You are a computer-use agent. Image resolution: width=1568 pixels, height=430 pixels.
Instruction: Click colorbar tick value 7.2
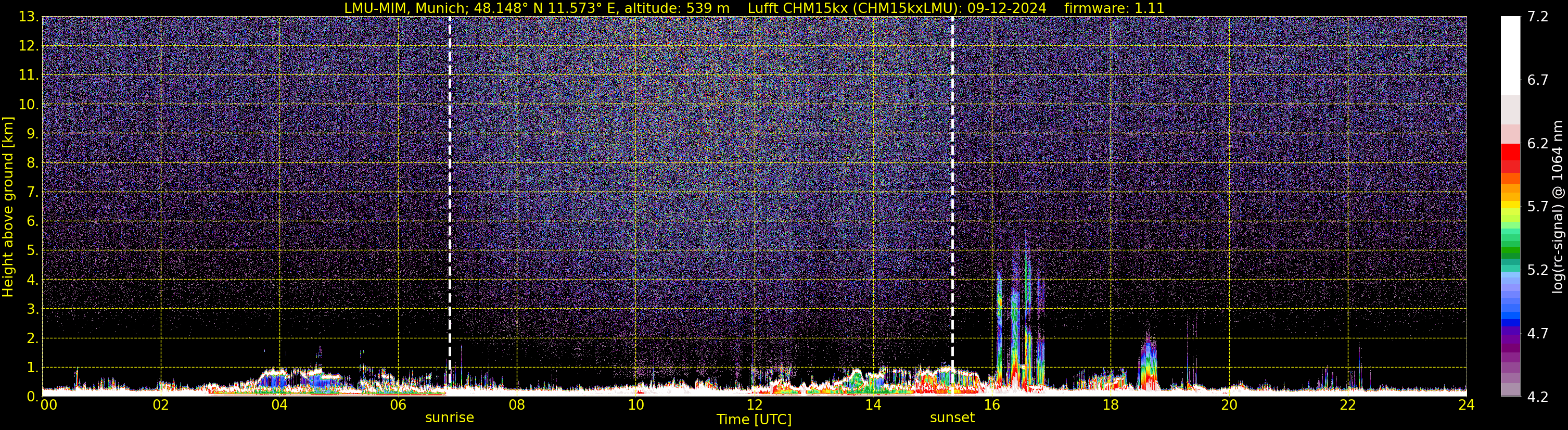click(x=1538, y=17)
